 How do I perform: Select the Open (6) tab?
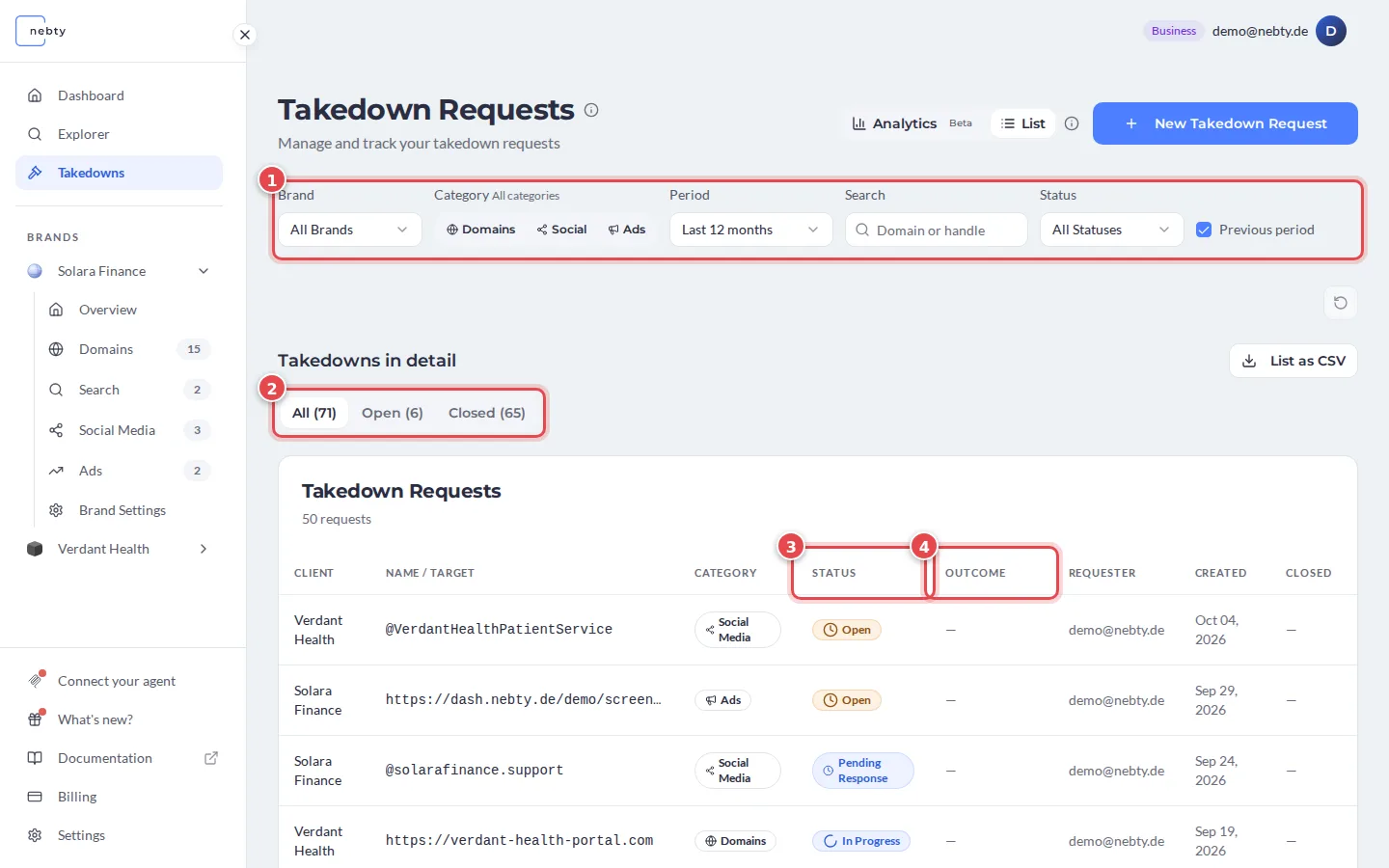point(393,413)
